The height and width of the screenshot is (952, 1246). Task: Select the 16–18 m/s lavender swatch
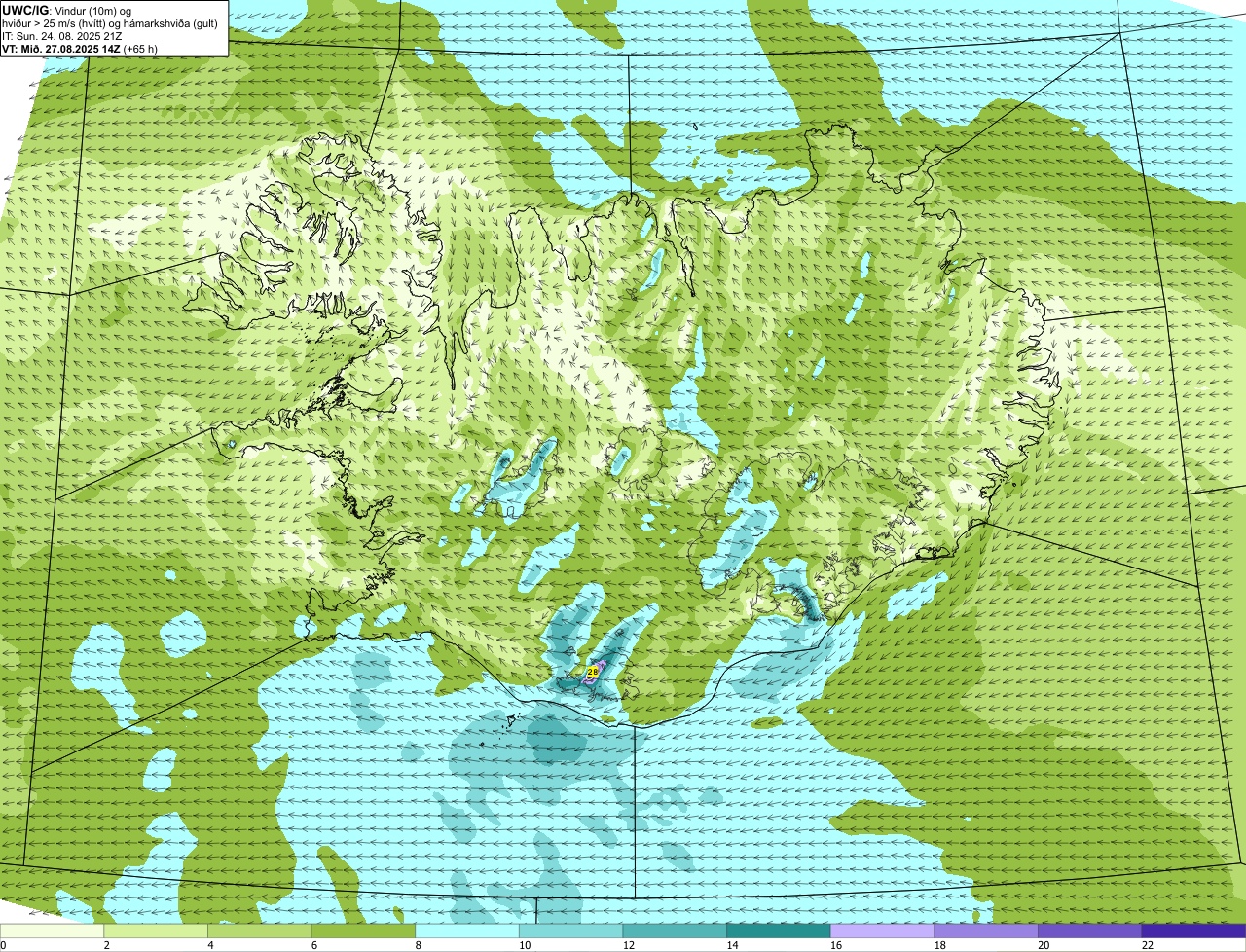point(881,932)
